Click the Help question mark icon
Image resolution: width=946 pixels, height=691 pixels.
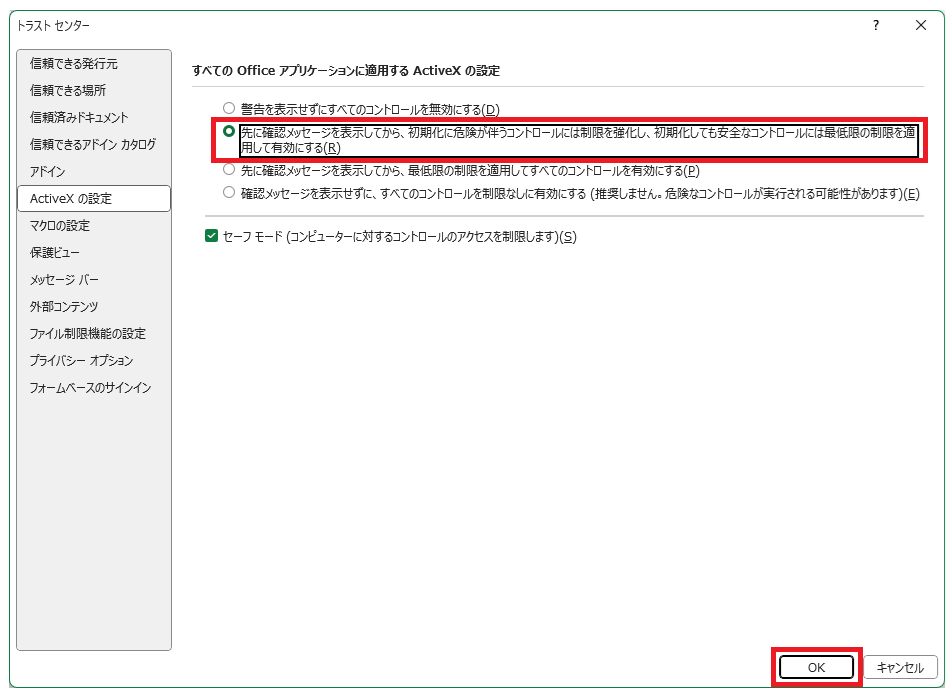pos(876,25)
